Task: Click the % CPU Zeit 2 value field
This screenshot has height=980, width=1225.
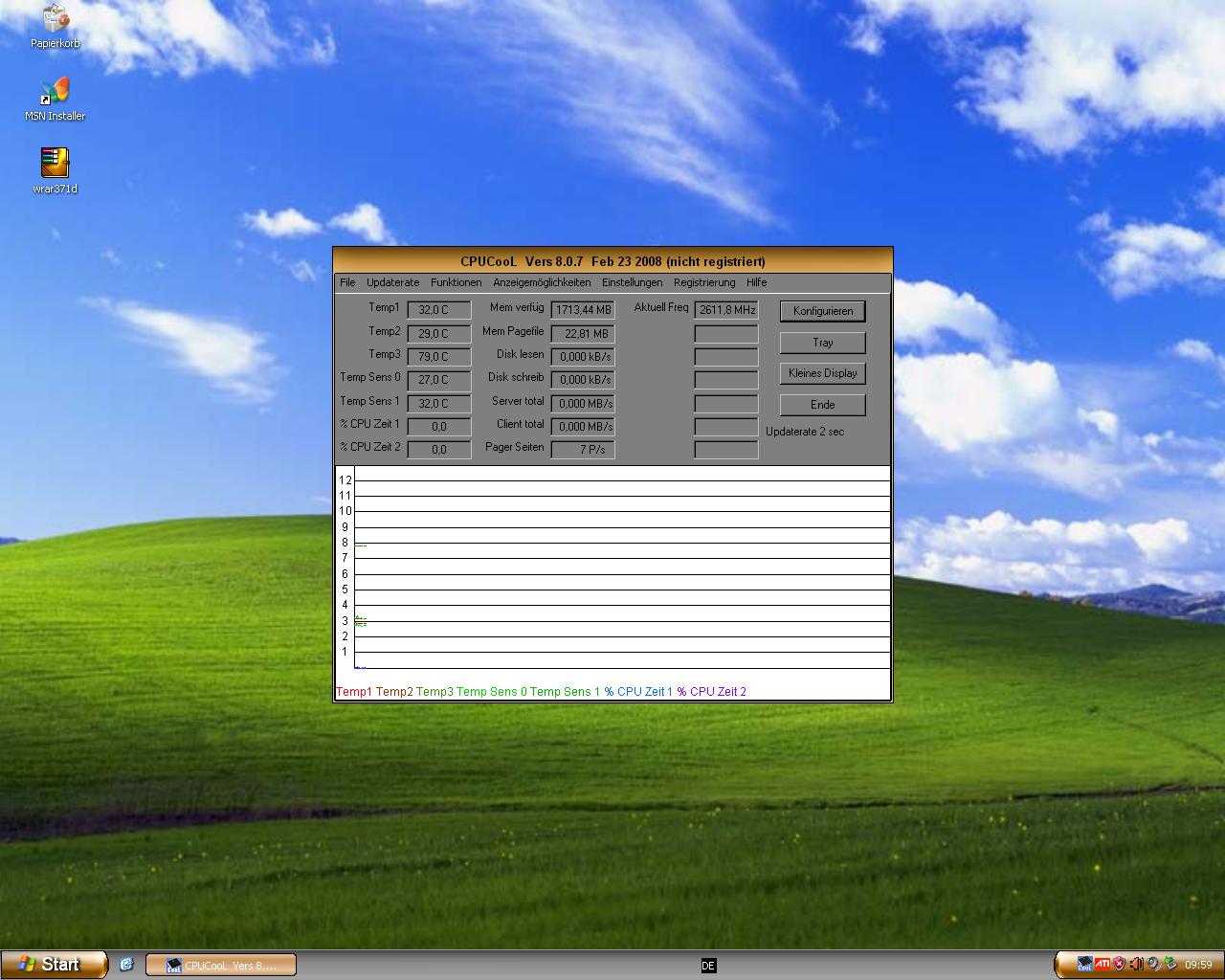Action: [439, 450]
